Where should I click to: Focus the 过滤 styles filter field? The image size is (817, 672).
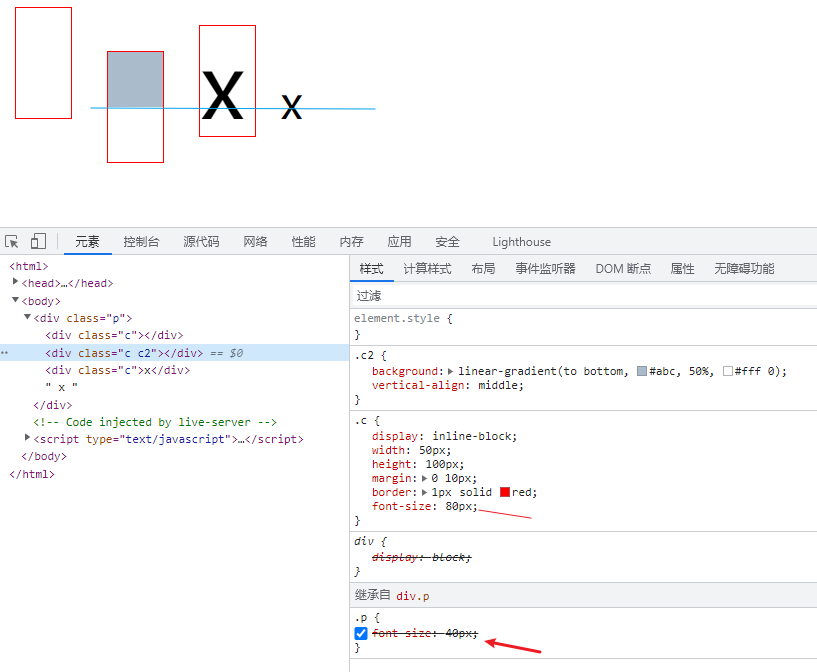tap(584, 295)
